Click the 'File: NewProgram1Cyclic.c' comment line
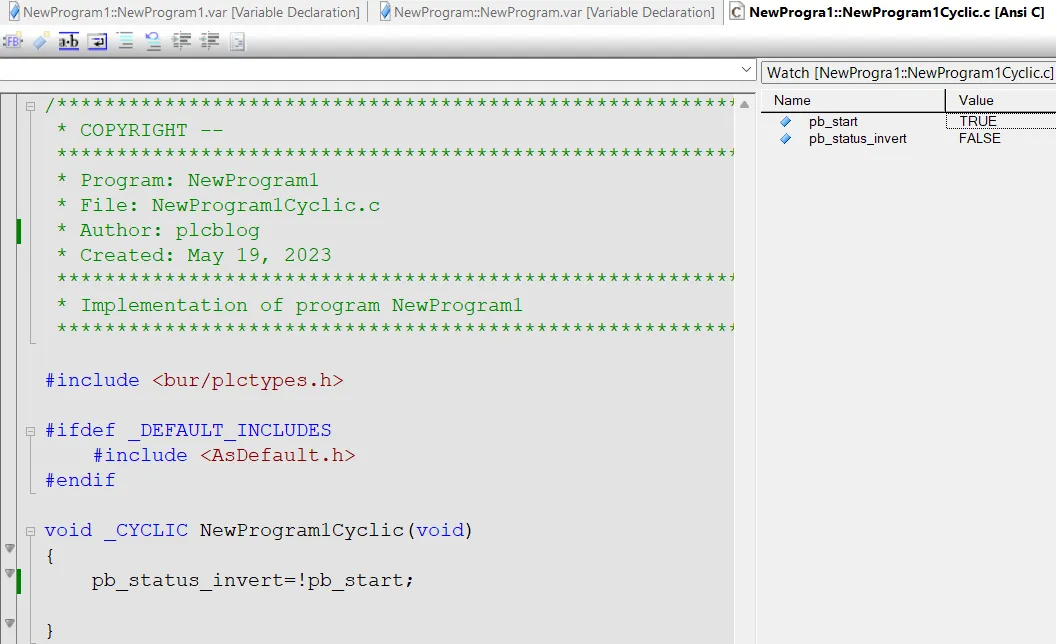This screenshot has width=1056, height=644. click(219, 205)
